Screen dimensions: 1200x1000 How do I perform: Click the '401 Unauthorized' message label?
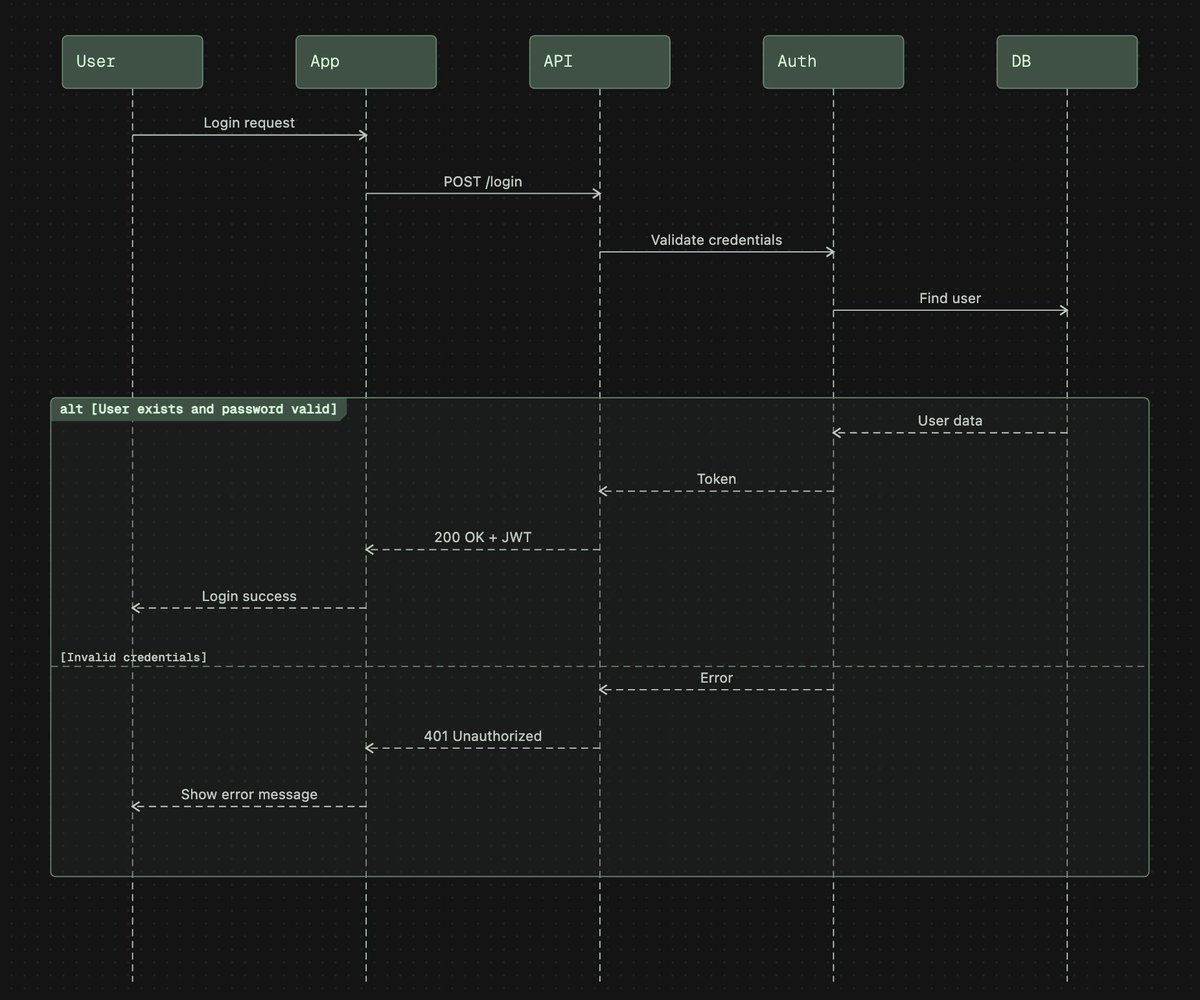coord(482,736)
